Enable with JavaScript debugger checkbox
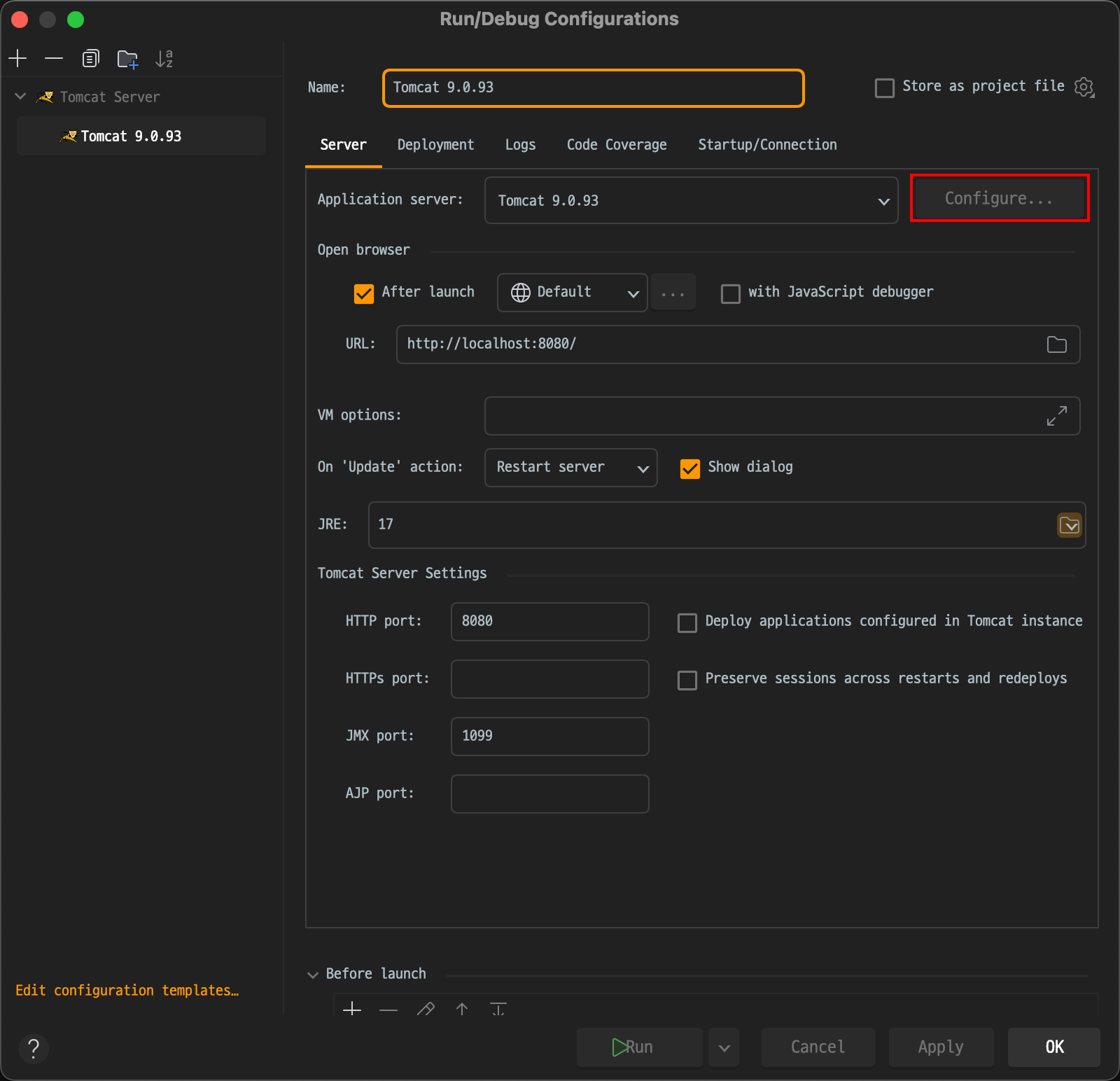This screenshot has width=1120, height=1081. pos(731,293)
